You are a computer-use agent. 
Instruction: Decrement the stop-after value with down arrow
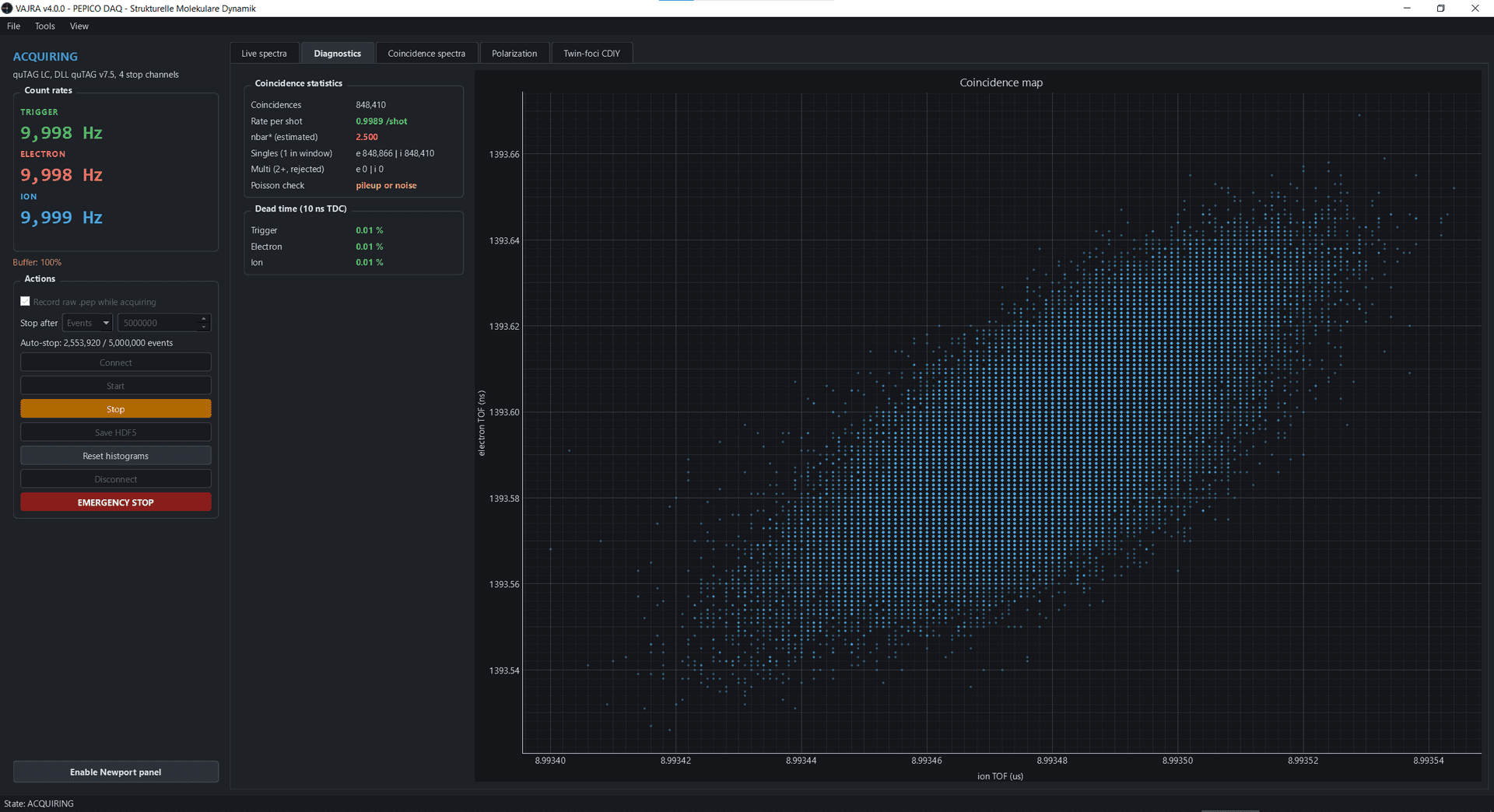pyautogui.click(x=204, y=327)
